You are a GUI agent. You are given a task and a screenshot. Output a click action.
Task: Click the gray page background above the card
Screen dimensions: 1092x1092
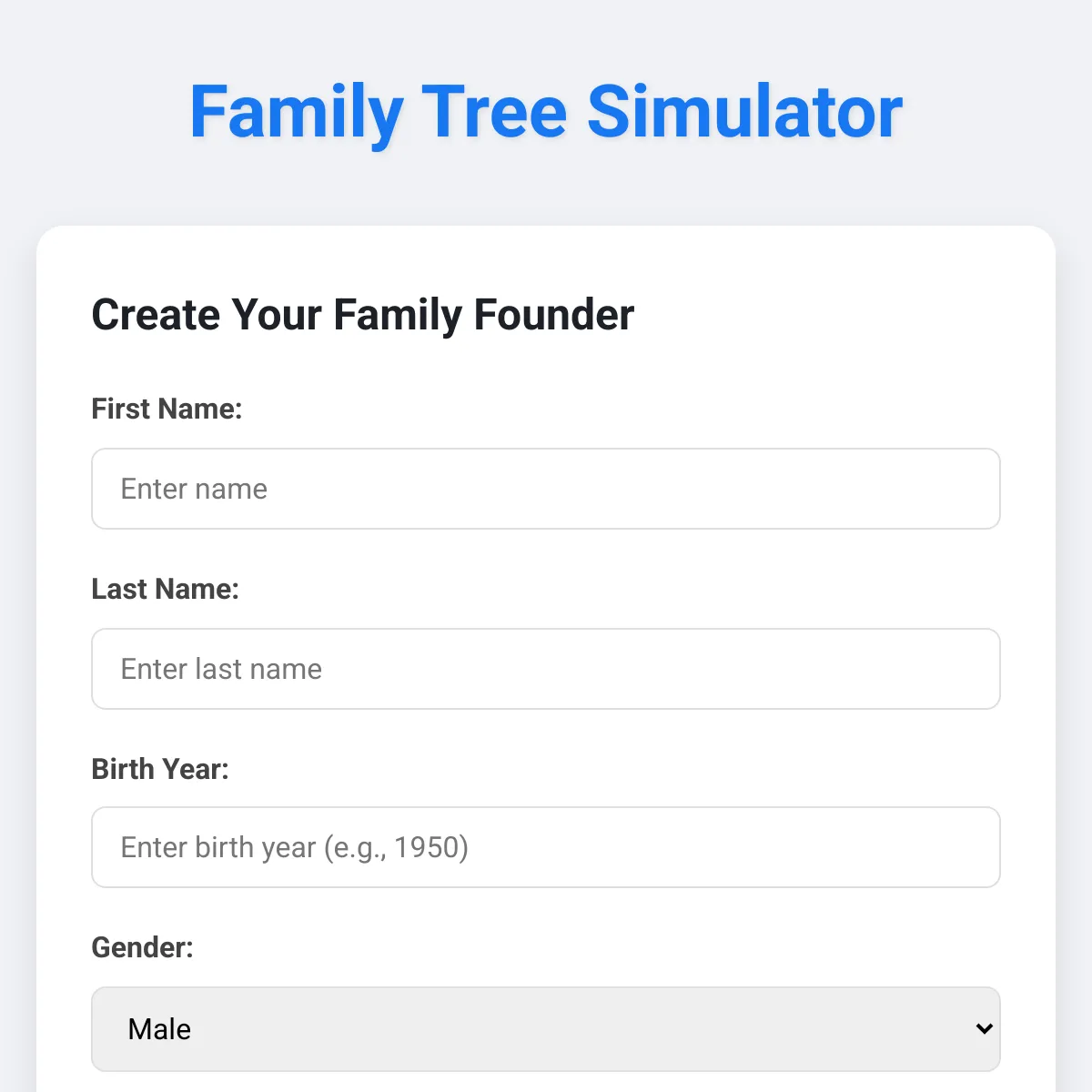(546, 191)
